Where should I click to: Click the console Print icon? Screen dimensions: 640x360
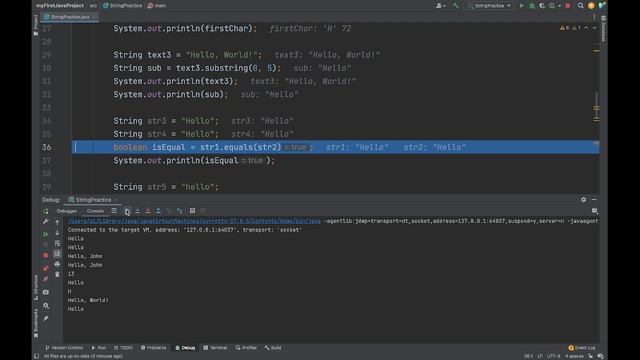pyautogui.click(x=57, y=264)
